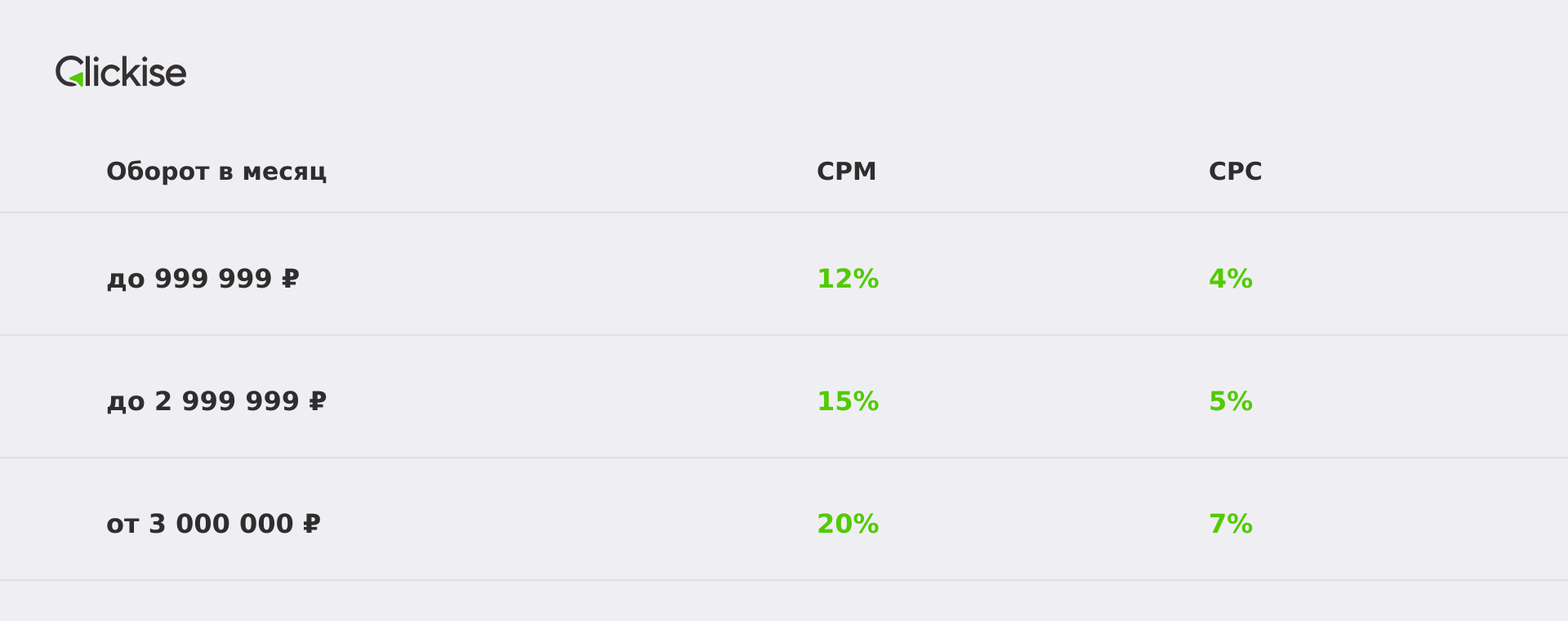Click the green arrow in Clickise logo
This screenshot has height=621, width=1568.
coord(77,79)
